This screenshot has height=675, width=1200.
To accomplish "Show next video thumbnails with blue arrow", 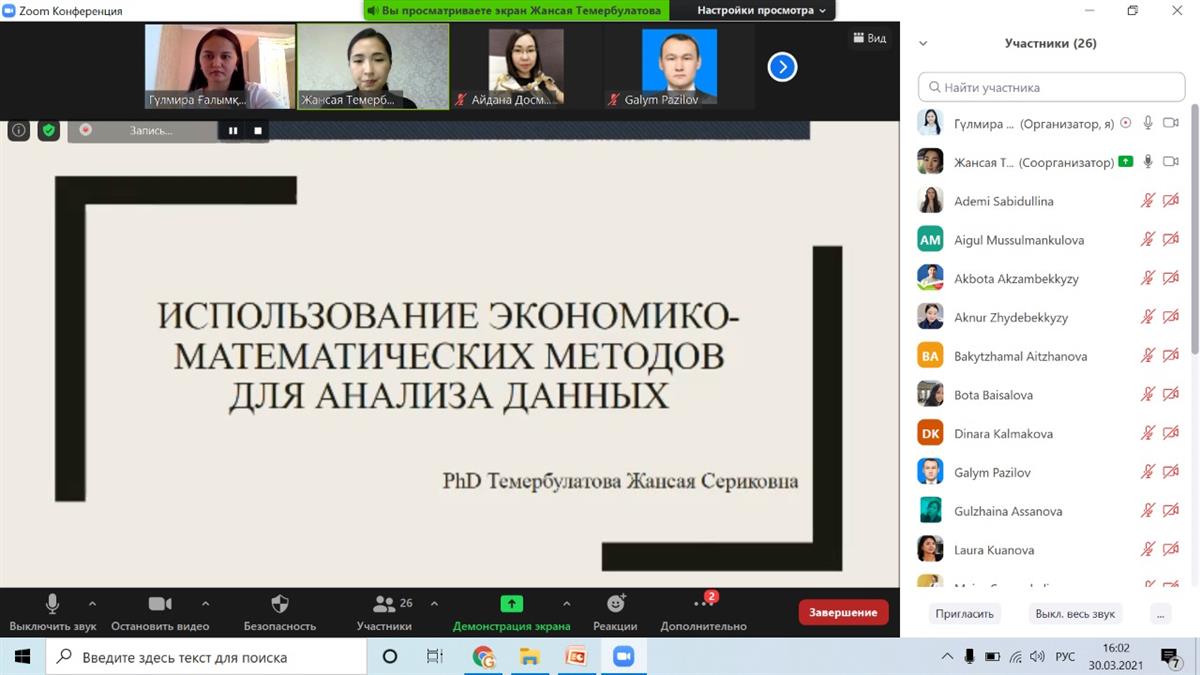I will pyautogui.click(x=782, y=67).
